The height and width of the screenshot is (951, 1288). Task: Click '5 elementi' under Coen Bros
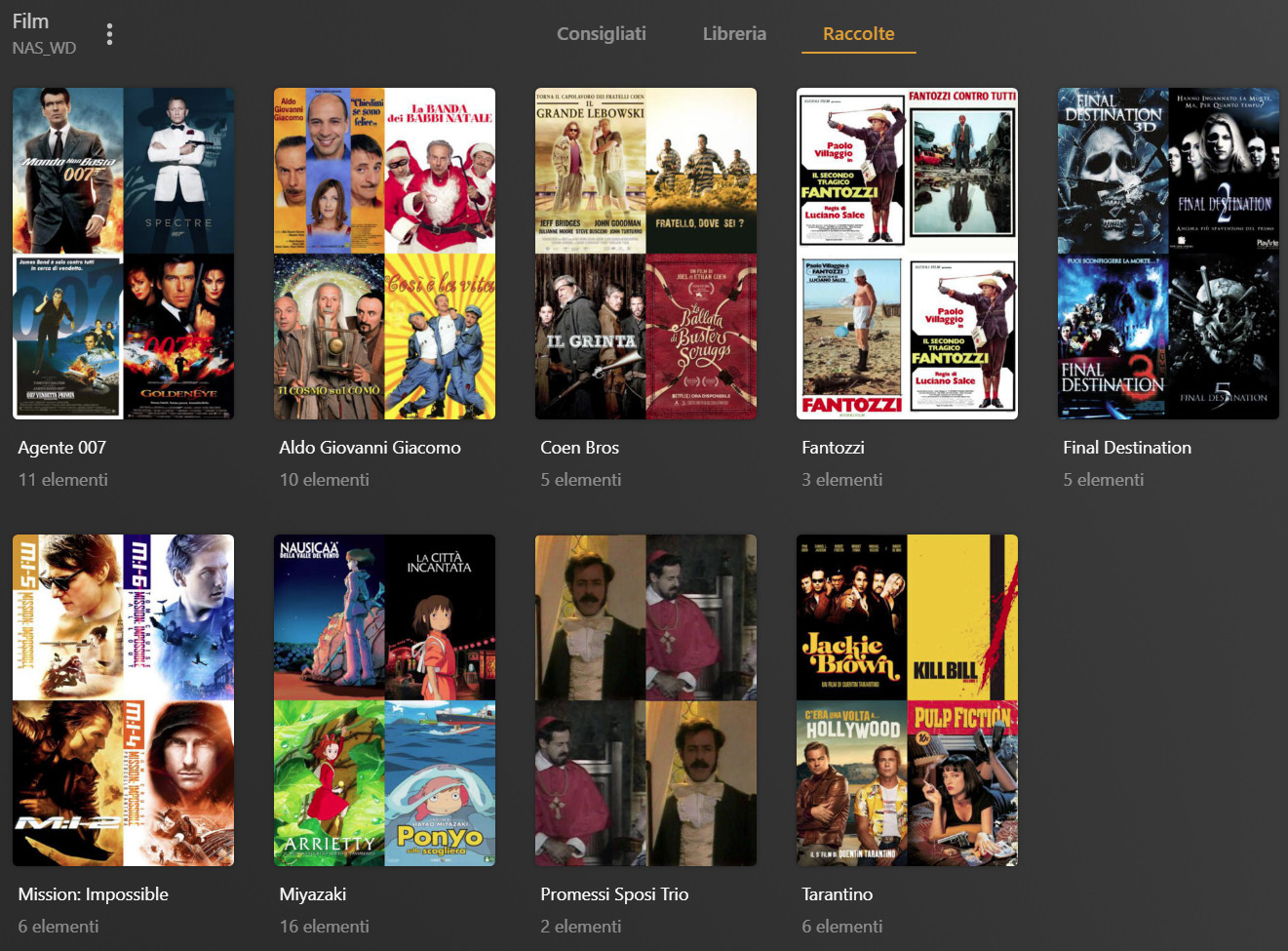click(580, 480)
